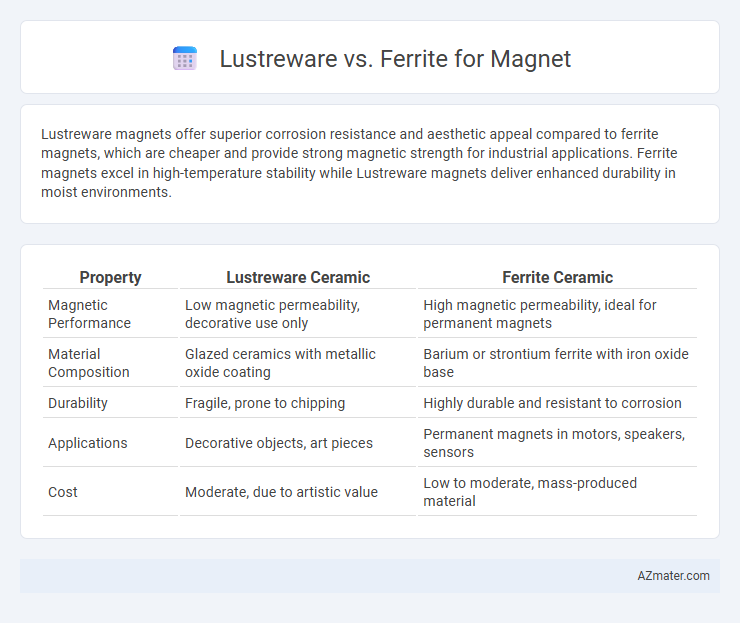Screen dimensions: 740x623
Task: Click the 'Property' column header
Action: [110, 278]
